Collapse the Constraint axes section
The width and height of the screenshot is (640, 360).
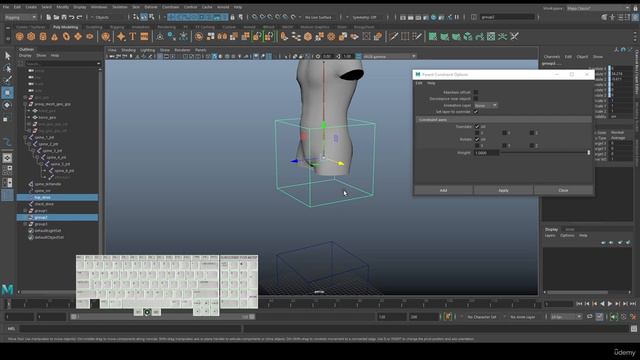(503, 120)
